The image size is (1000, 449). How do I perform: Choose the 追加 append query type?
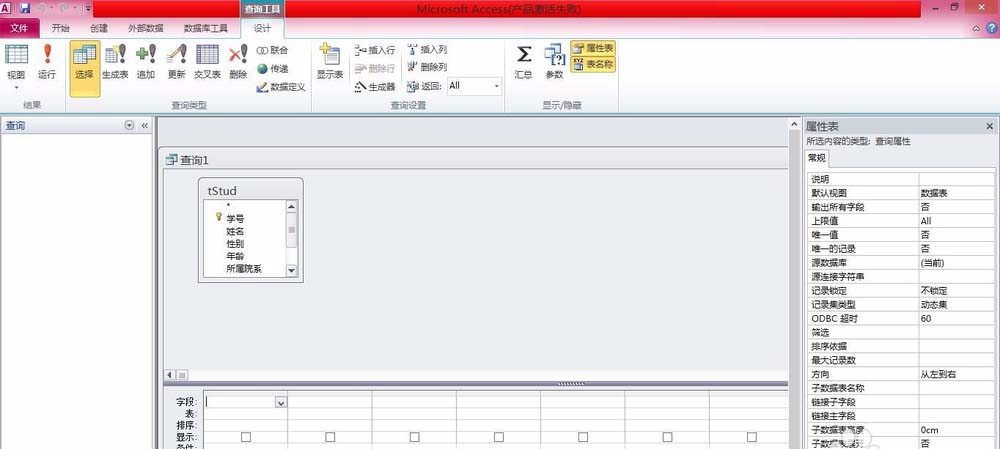146,62
